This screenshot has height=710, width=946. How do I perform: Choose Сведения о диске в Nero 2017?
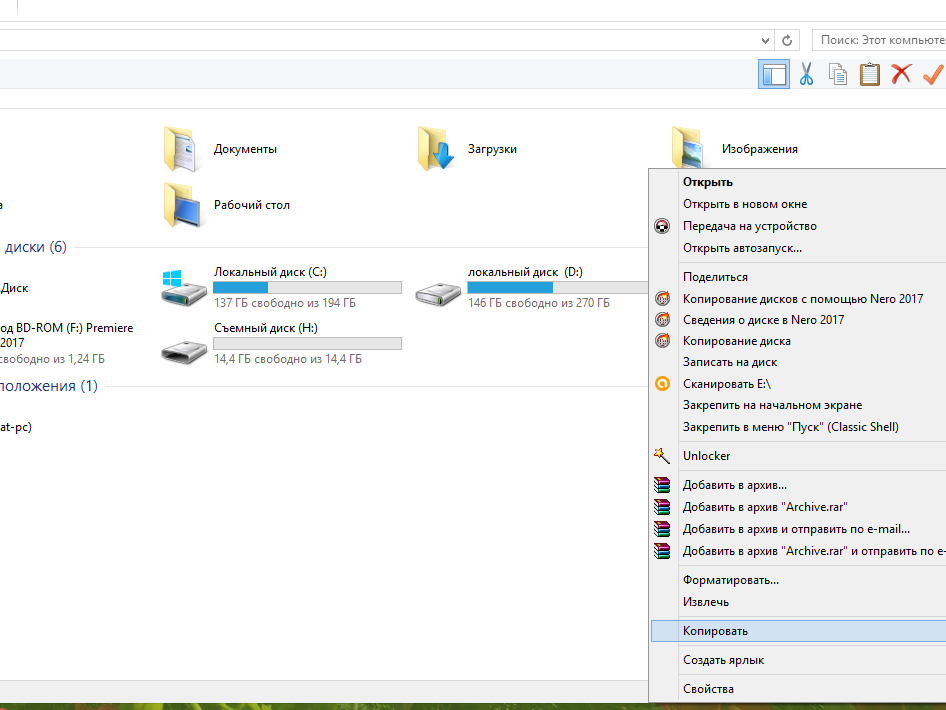coord(798,320)
